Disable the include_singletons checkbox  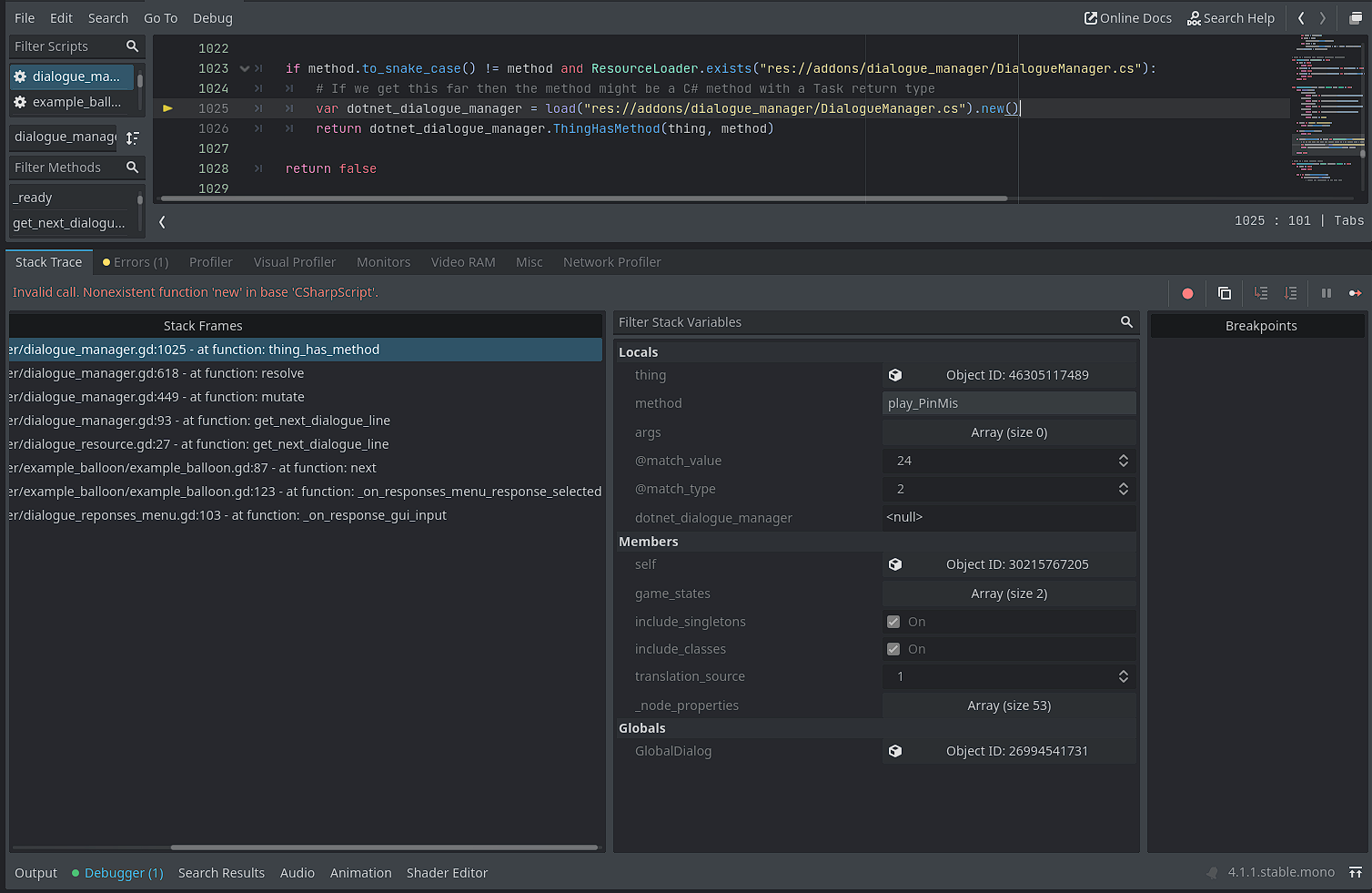893,621
